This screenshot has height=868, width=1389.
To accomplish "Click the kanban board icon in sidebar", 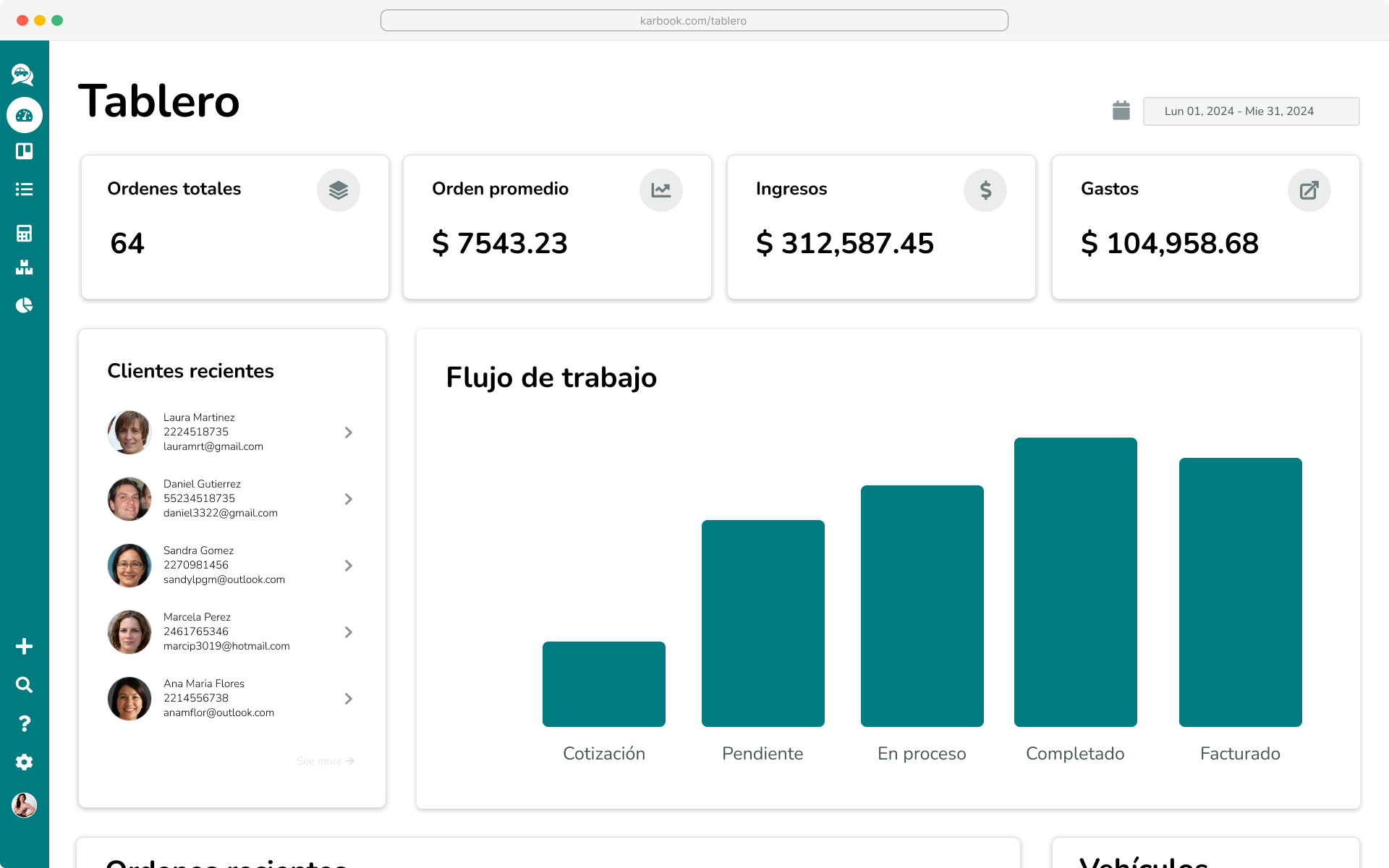I will tap(25, 151).
